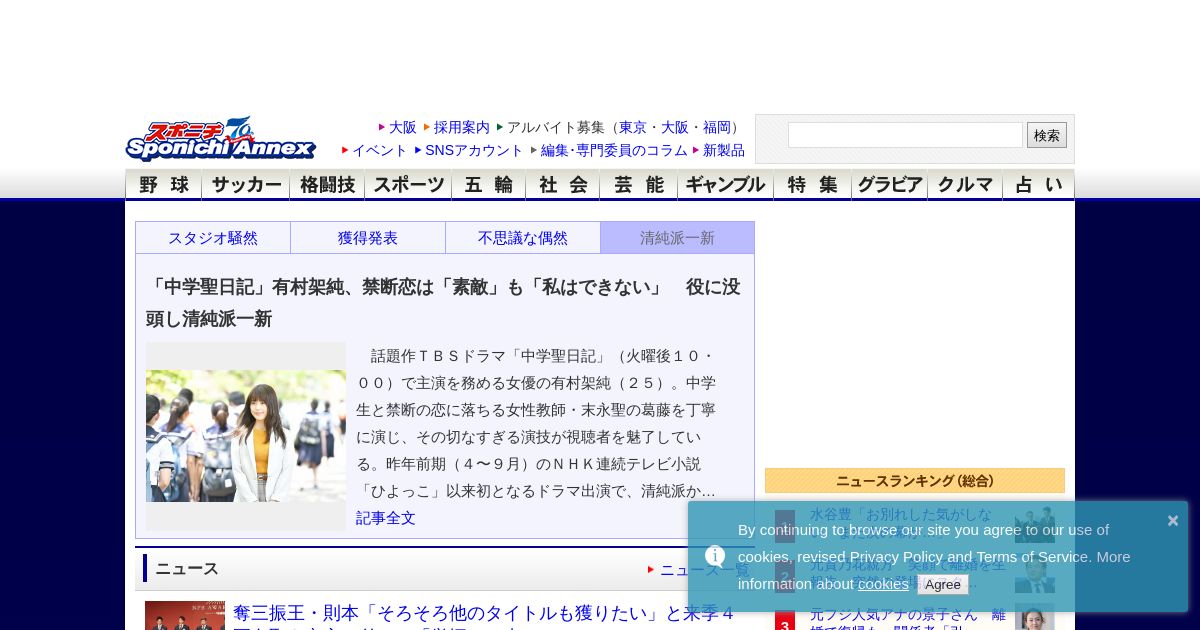Open the ギャンブル menu
This screenshot has height=630, width=1200.
(x=725, y=184)
